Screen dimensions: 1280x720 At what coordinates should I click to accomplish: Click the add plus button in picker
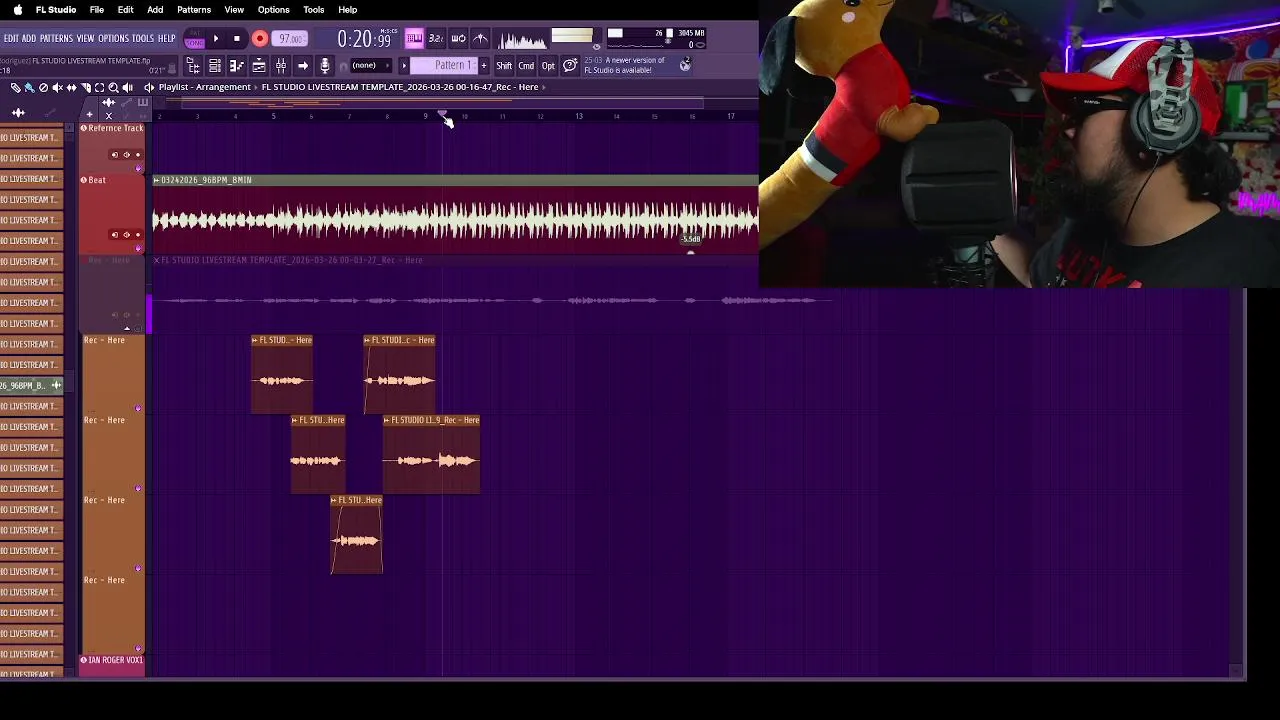pyautogui.click(x=89, y=114)
